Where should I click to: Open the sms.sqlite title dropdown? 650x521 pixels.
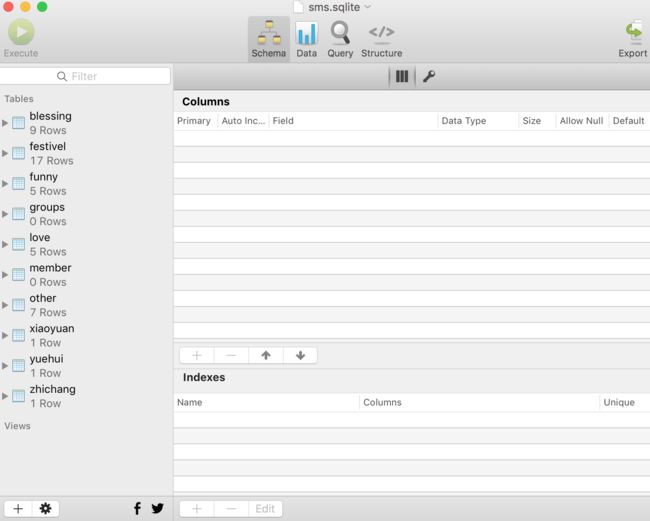(367, 7)
